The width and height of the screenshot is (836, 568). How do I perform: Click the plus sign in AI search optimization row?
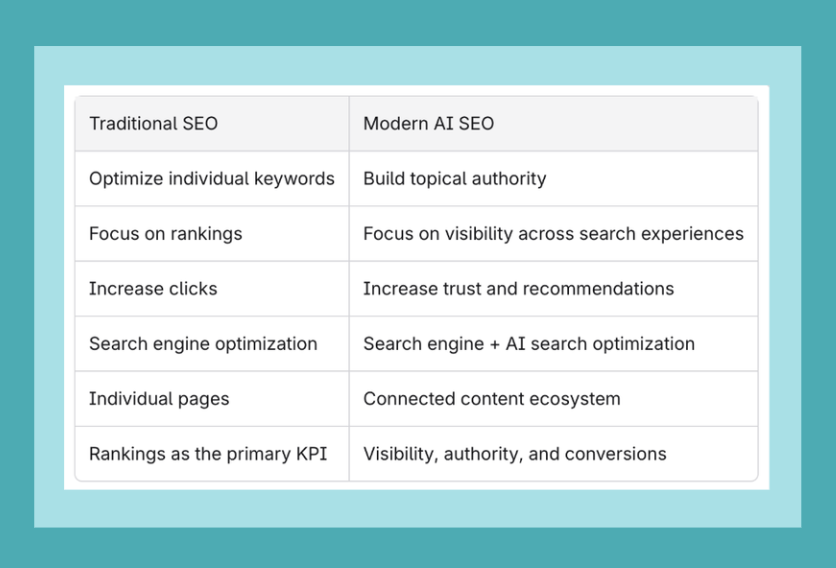click(x=495, y=345)
